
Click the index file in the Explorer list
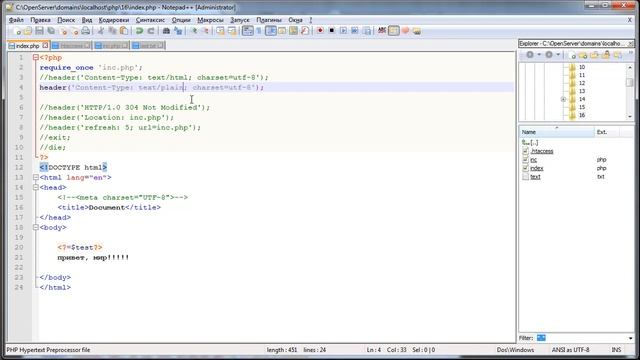(x=537, y=168)
